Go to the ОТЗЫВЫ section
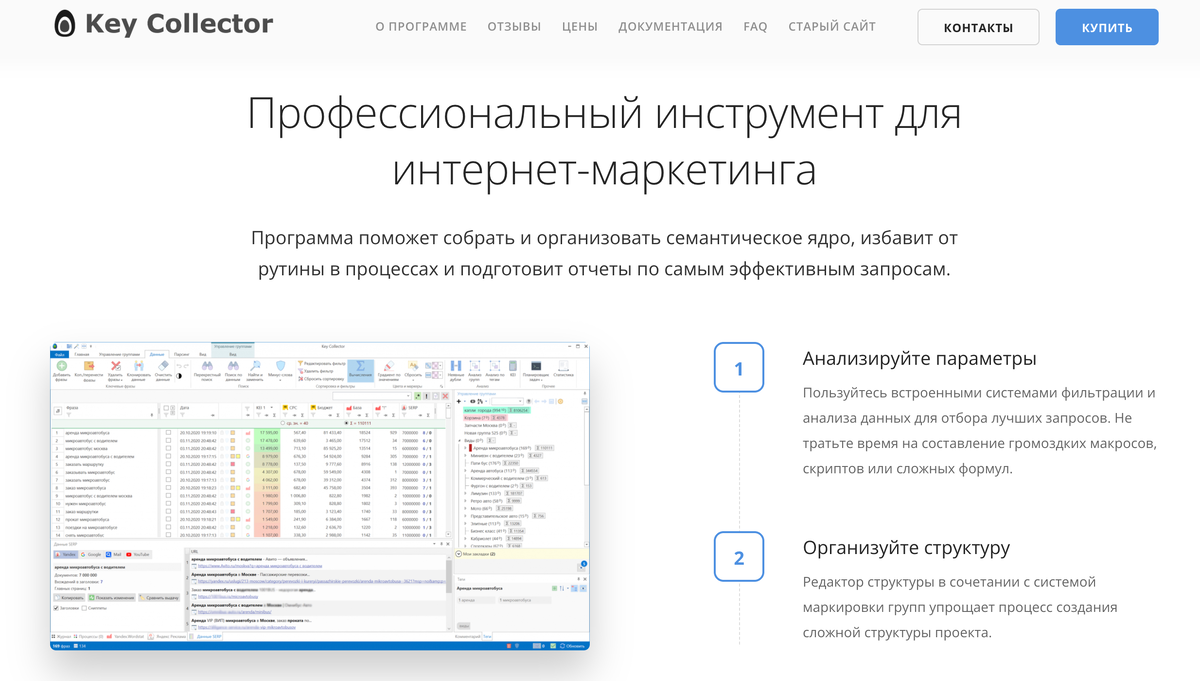Image resolution: width=1200 pixels, height=681 pixels. (514, 27)
